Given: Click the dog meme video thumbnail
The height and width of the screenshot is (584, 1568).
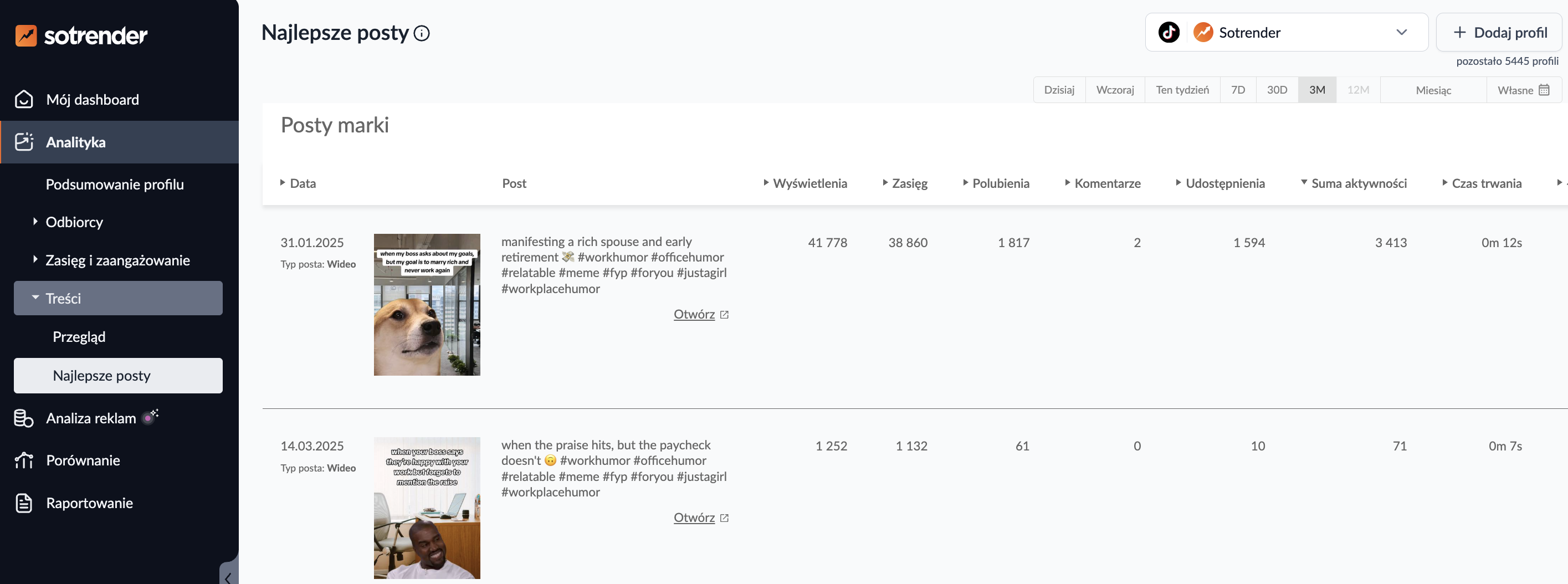Looking at the screenshot, I should click(x=427, y=305).
